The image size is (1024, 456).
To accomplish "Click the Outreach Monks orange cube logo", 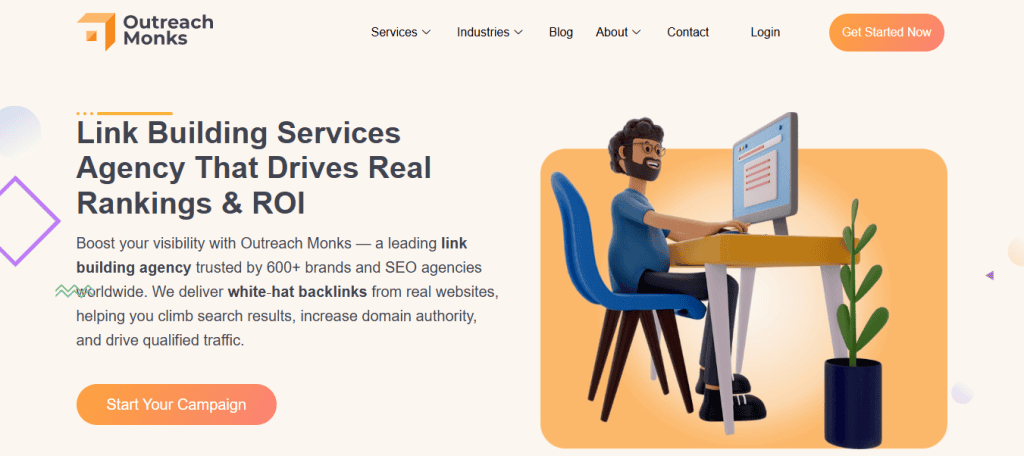I will pyautogui.click(x=96, y=31).
